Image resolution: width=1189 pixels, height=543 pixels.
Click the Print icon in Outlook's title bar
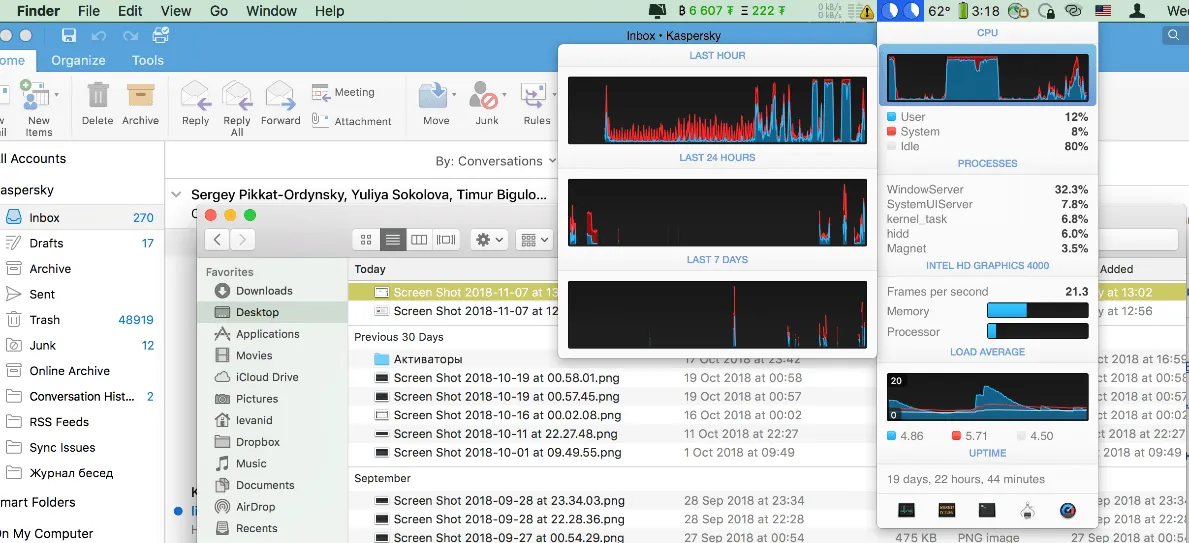(161, 35)
